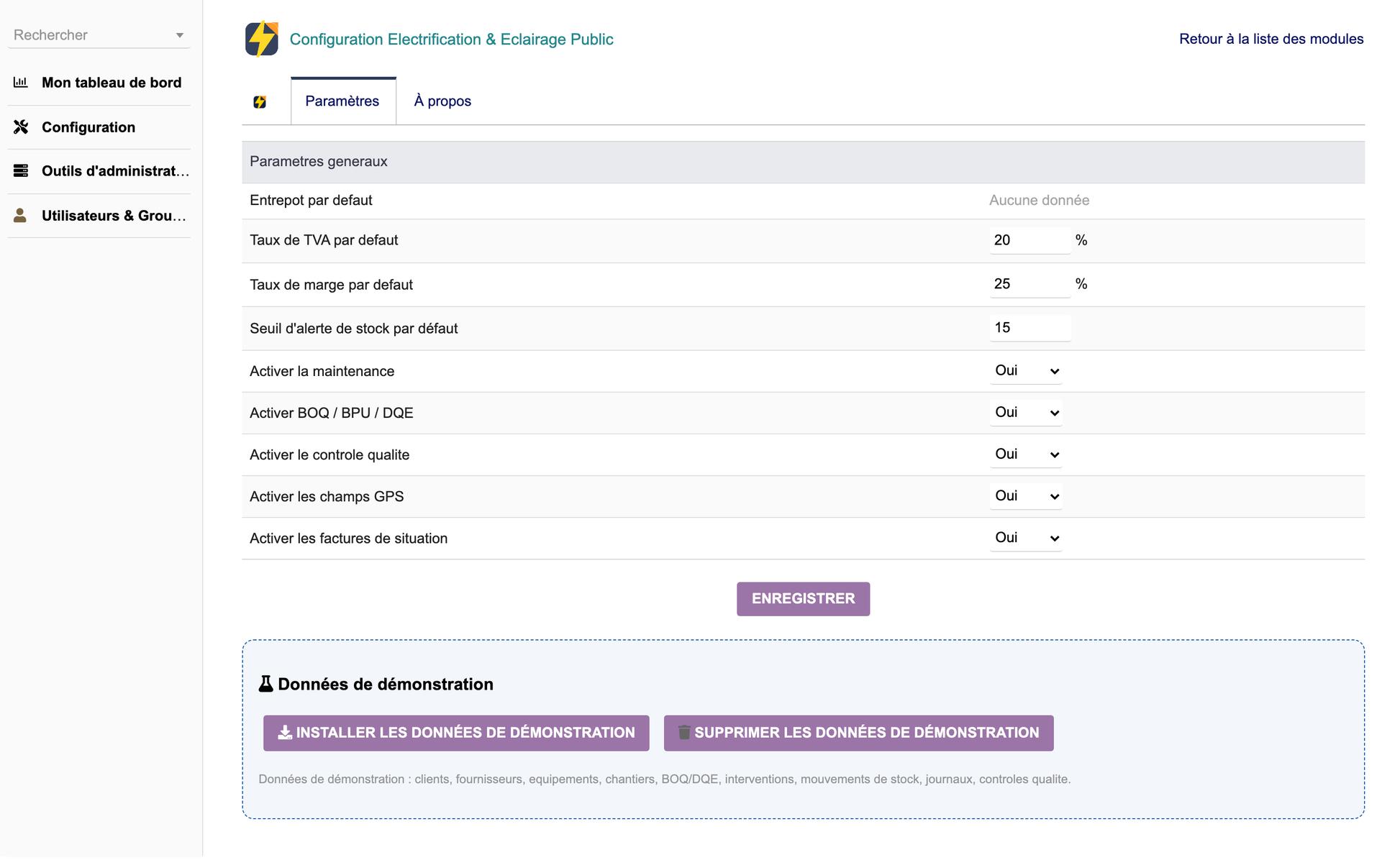Click the 'Entrepot par defaut' label

[311, 200]
